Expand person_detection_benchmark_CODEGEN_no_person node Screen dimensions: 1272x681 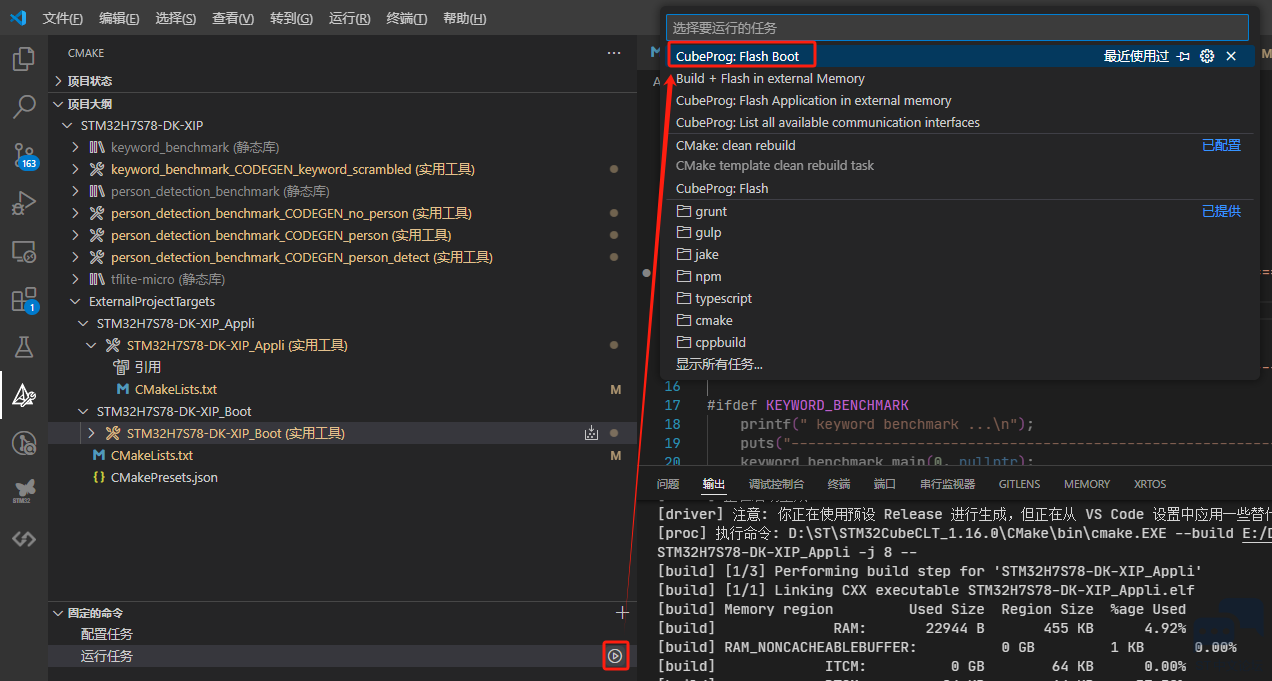coord(75,213)
